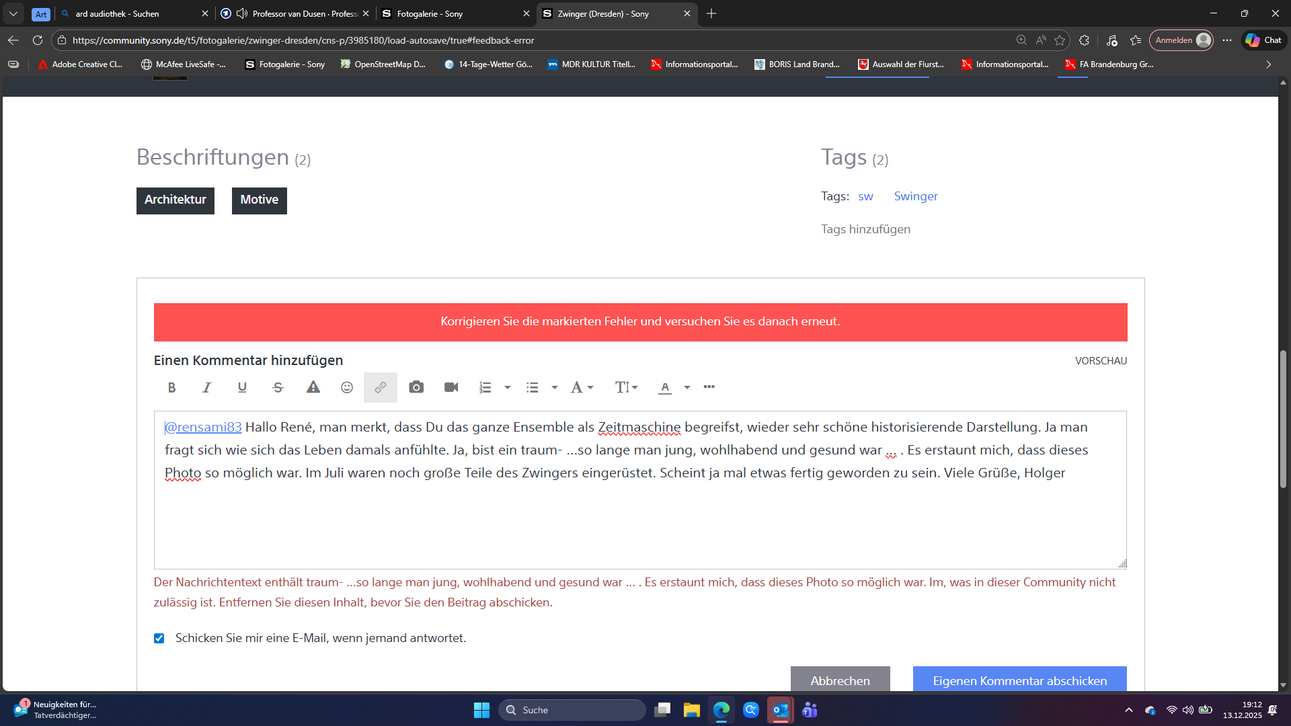Switch to the Fotogalerie - Sony tab
1291x726 pixels.
(455, 14)
